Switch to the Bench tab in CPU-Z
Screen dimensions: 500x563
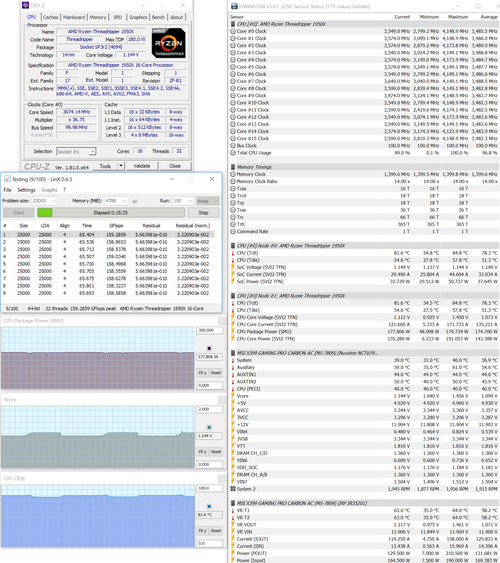tap(158, 17)
